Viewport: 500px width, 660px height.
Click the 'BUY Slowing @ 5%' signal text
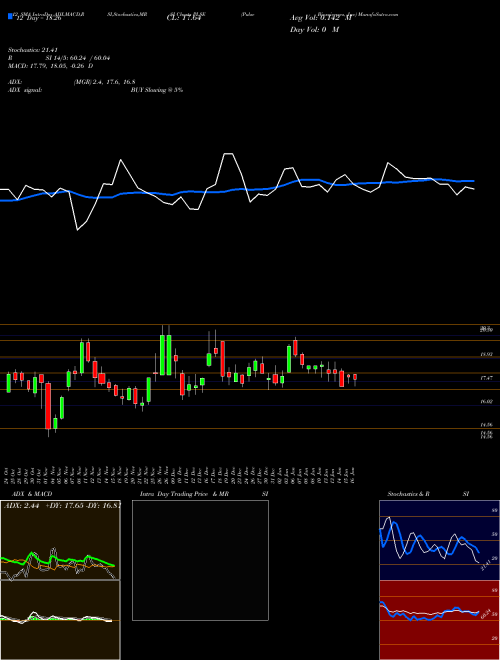click(157, 90)
